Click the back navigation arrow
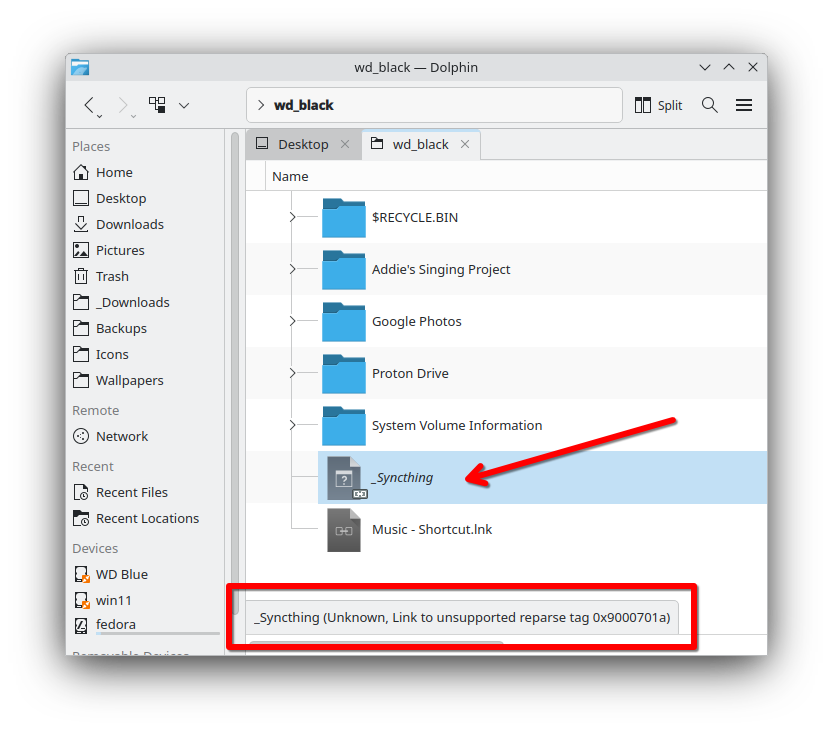 pos(90,105)
